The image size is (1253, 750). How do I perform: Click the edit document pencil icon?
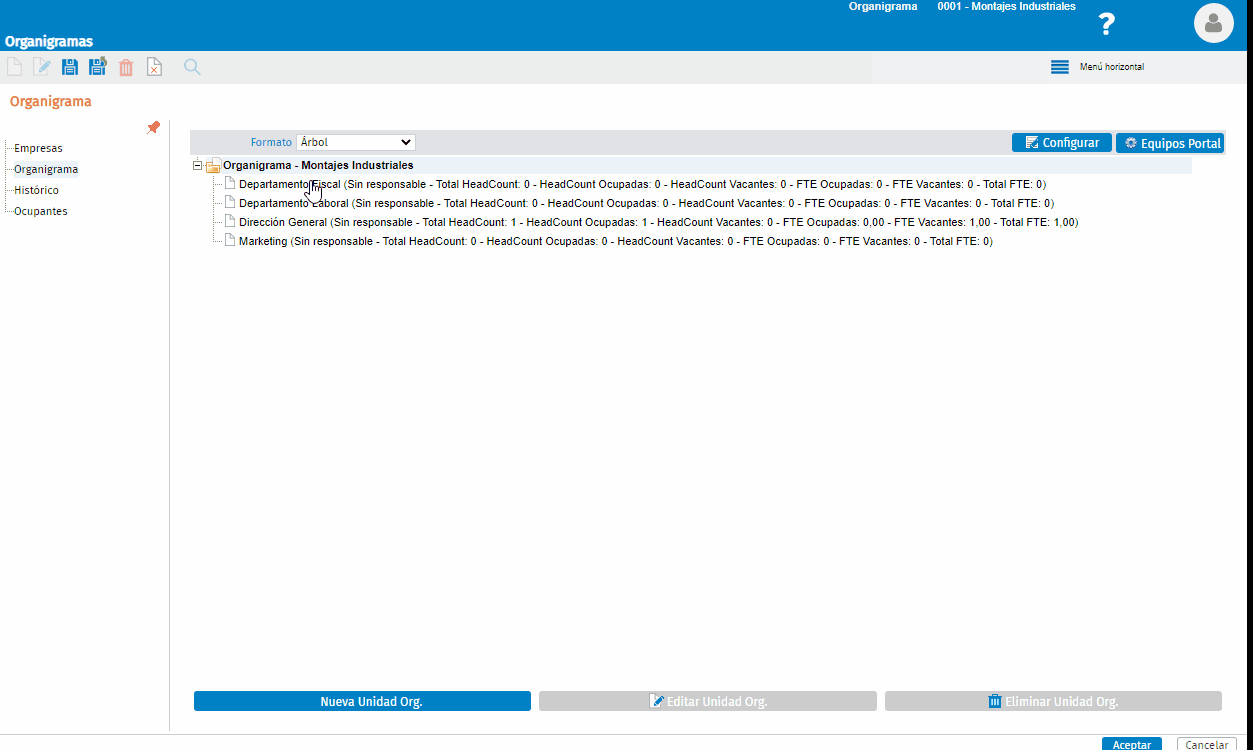(42, 67)
